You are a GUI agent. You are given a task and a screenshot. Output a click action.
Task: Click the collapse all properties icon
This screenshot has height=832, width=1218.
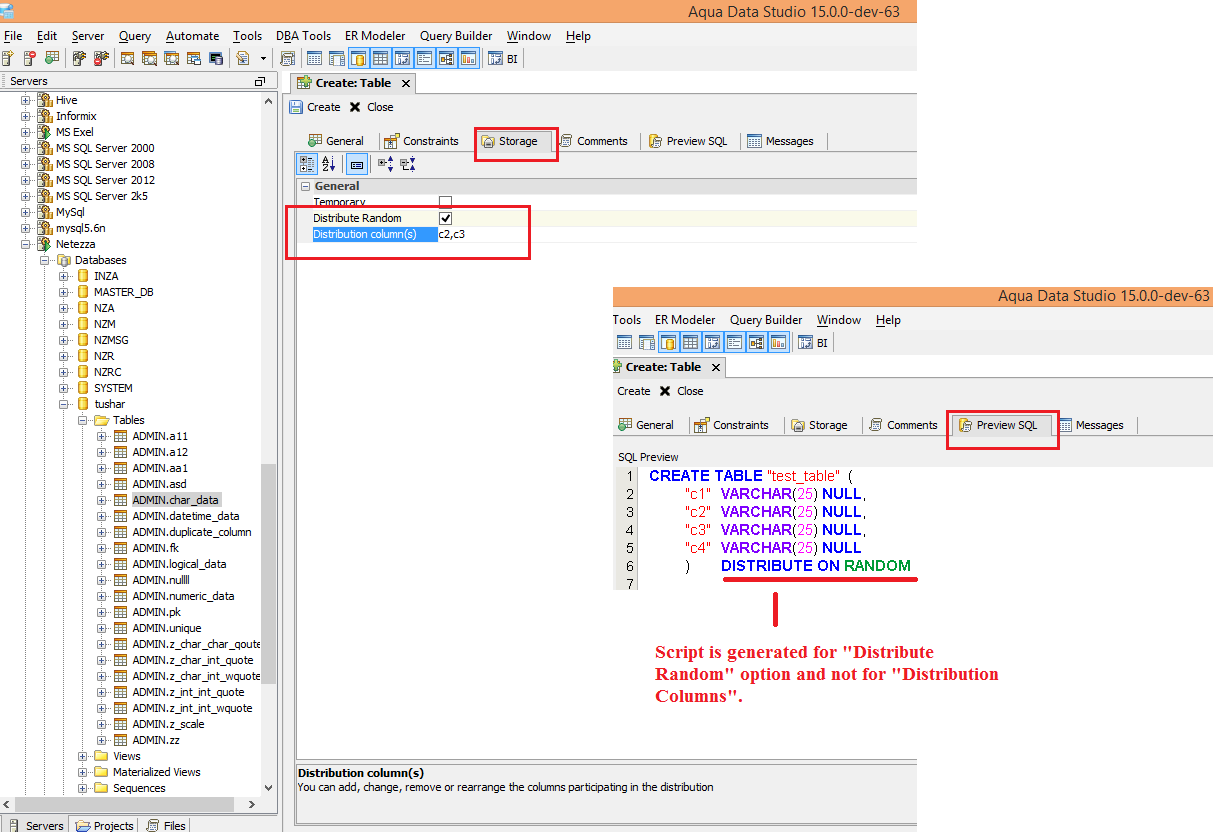pos(408,164)
